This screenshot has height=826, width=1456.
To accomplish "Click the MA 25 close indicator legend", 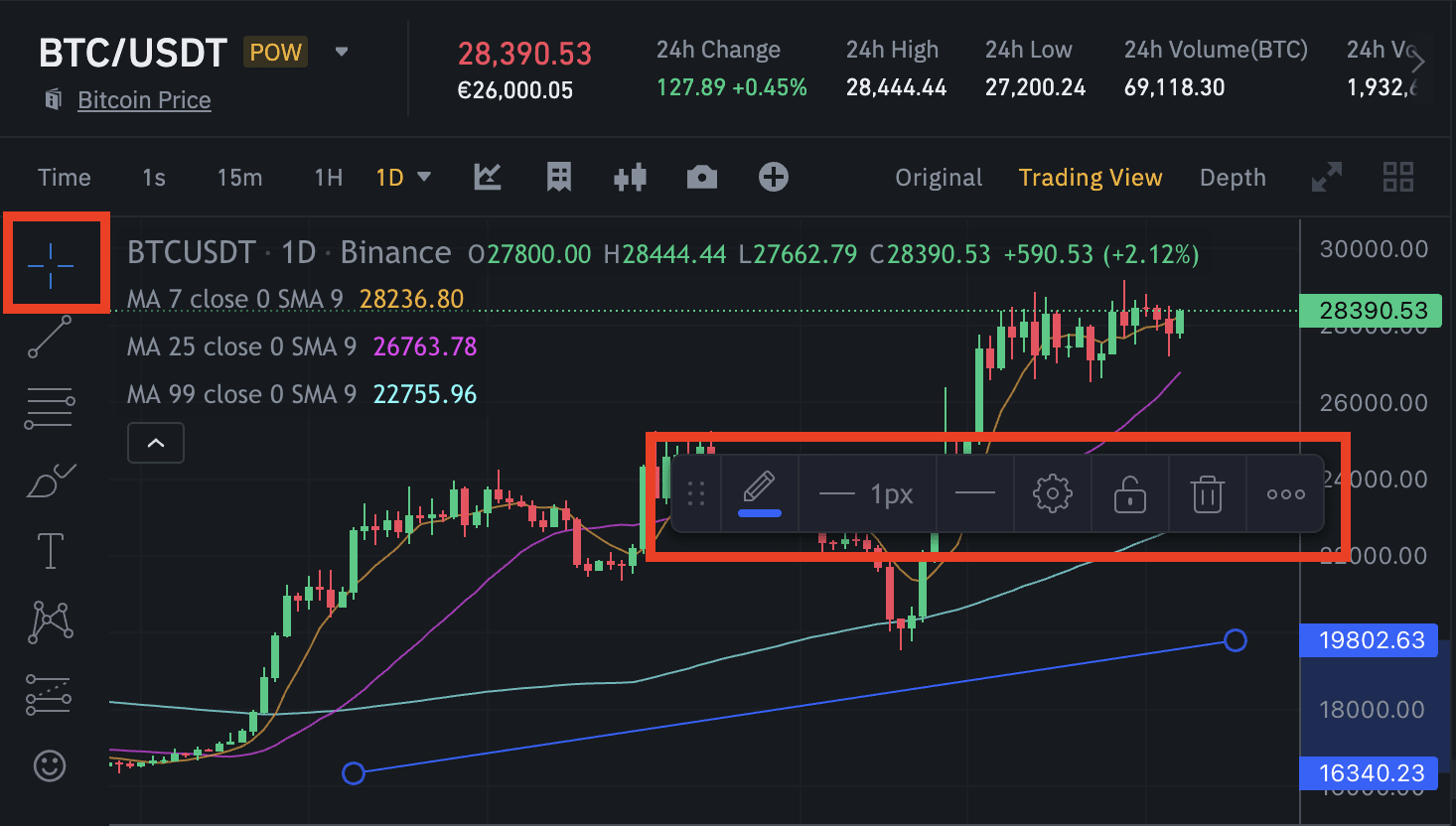I will click(241, 346).
